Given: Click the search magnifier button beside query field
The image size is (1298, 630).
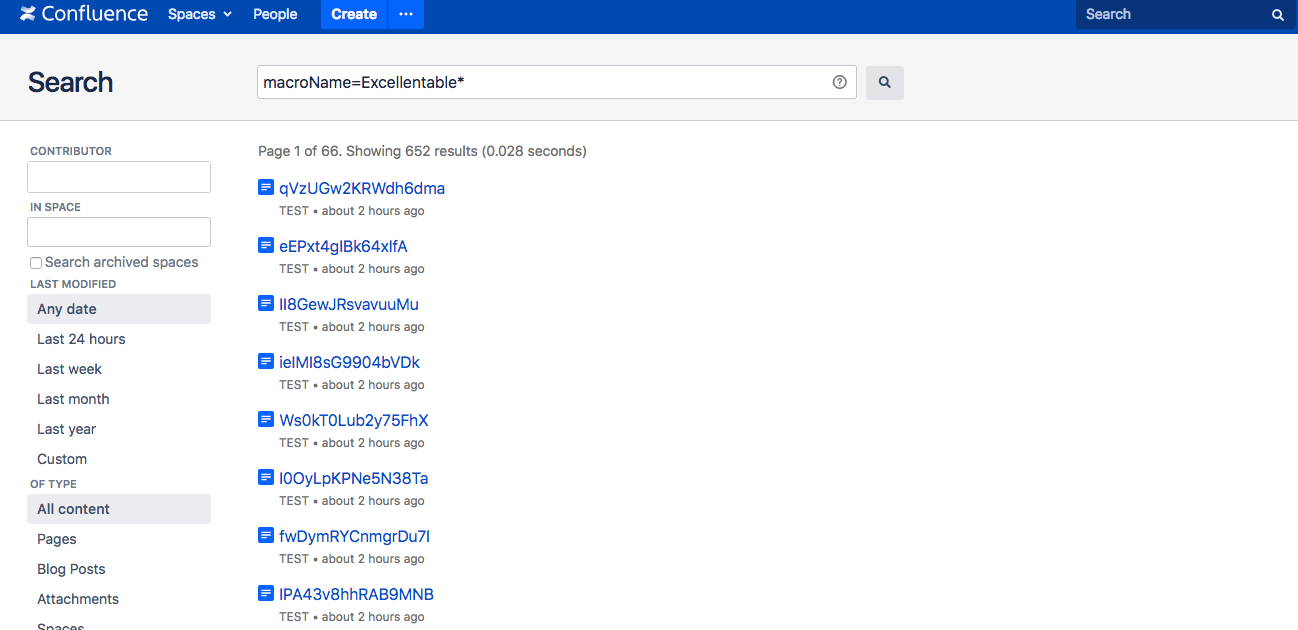Looking at the screenshot, I should 884,83.
